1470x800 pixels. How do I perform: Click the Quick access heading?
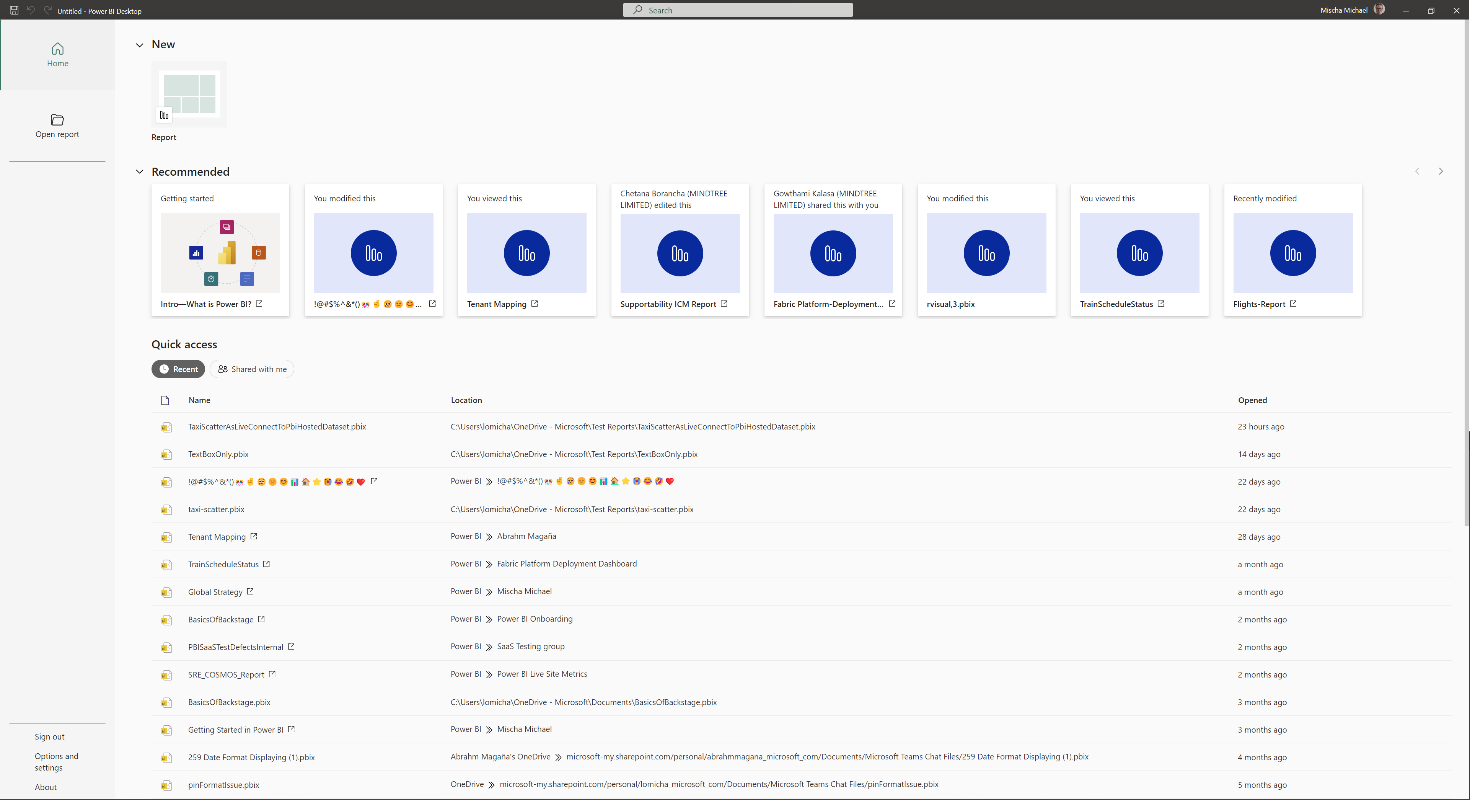(x=184, y=344)
